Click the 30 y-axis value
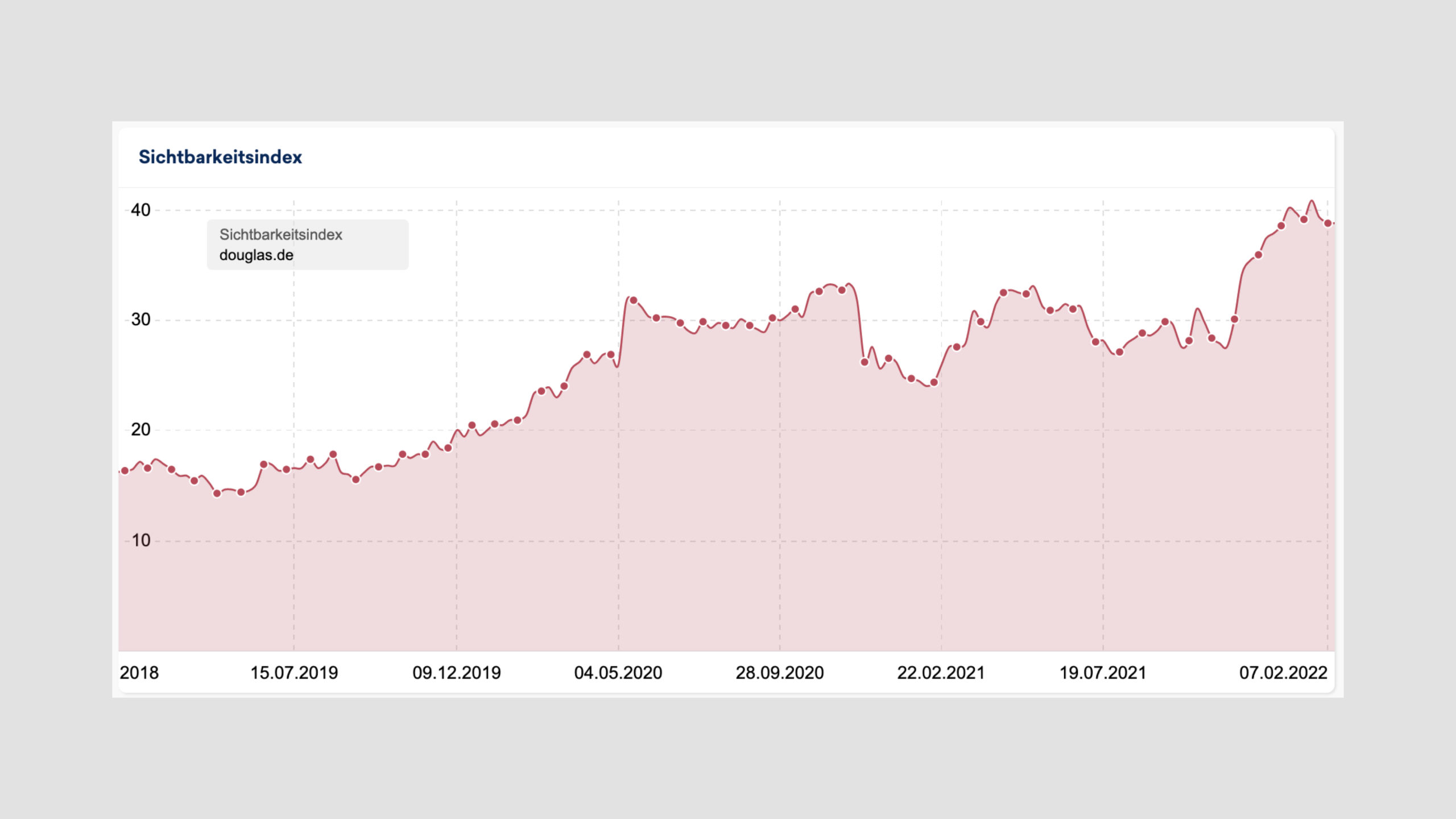Viewport: 1456px width, 819px height. point(140,320)
